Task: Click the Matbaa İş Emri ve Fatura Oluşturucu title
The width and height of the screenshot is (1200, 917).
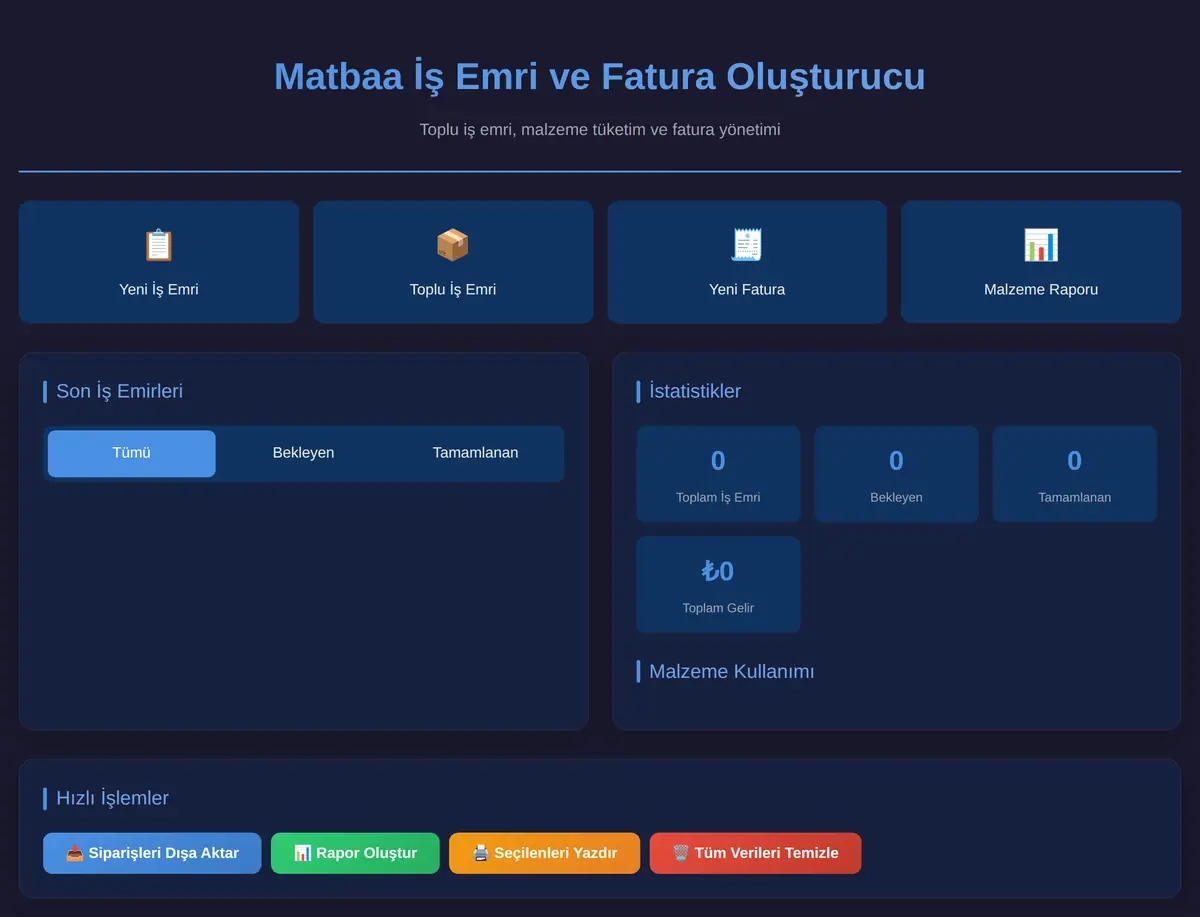Action: click(600, 77)
